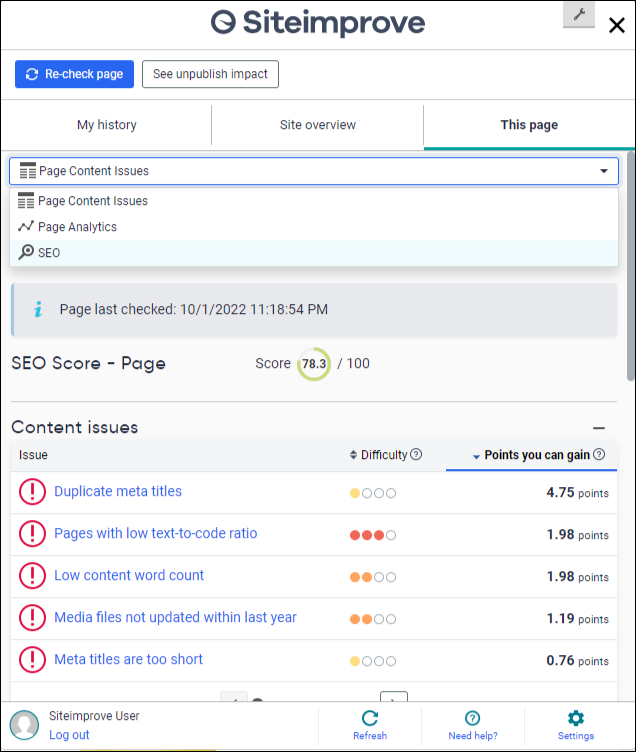Viewport: 636px width, 752px height.
Task: Click Need help? question icon
Action: coord(472,718)
